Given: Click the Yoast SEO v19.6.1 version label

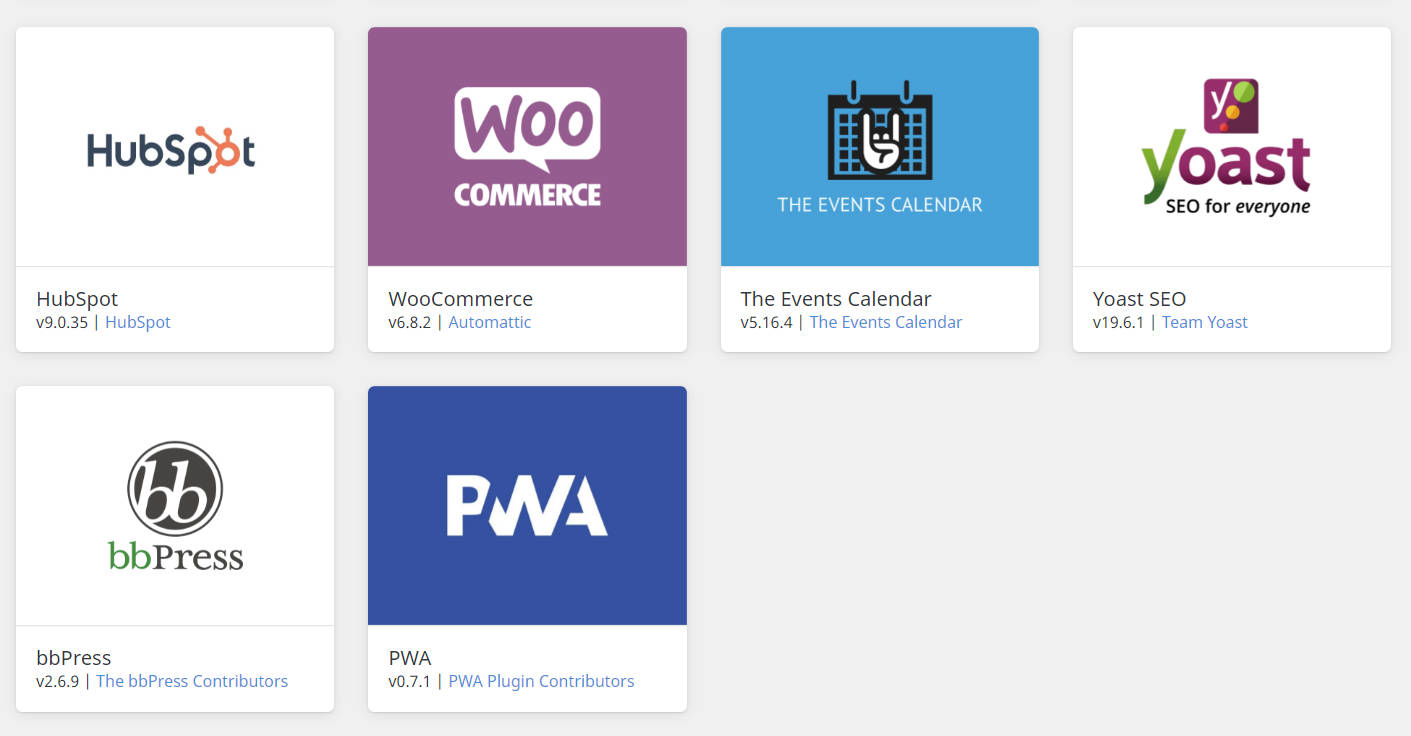Looking at the screenshot, I should pos(1118,322).
